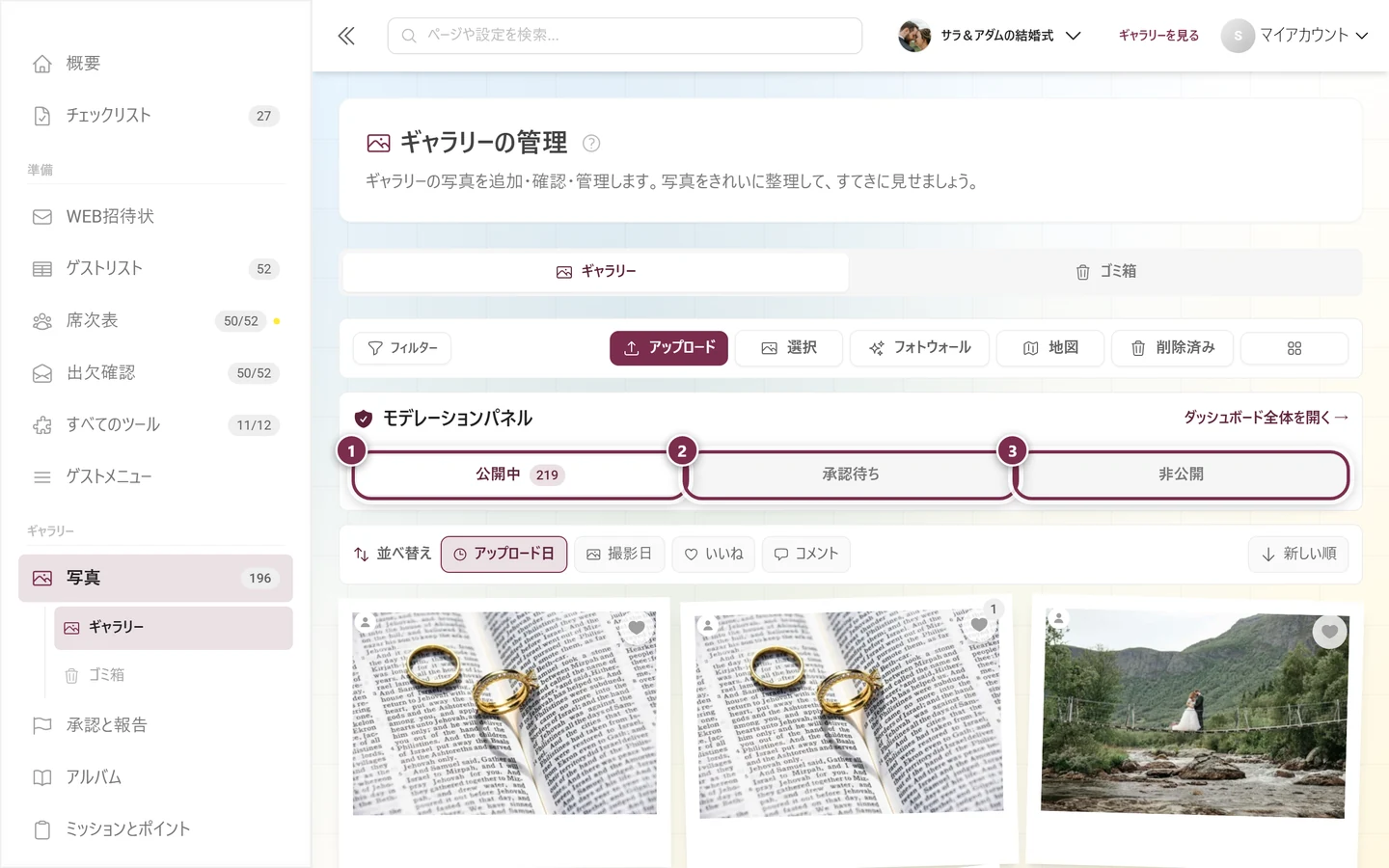
Task: Focus the ページや設定を検索 search field
Action: 625,36
